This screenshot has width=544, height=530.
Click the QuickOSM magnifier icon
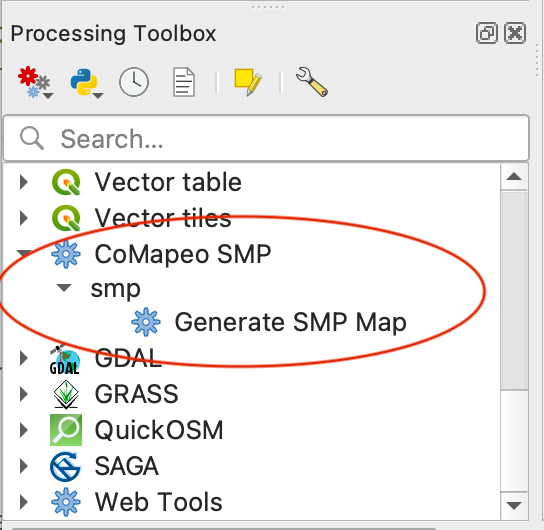(x=66, y=430)
